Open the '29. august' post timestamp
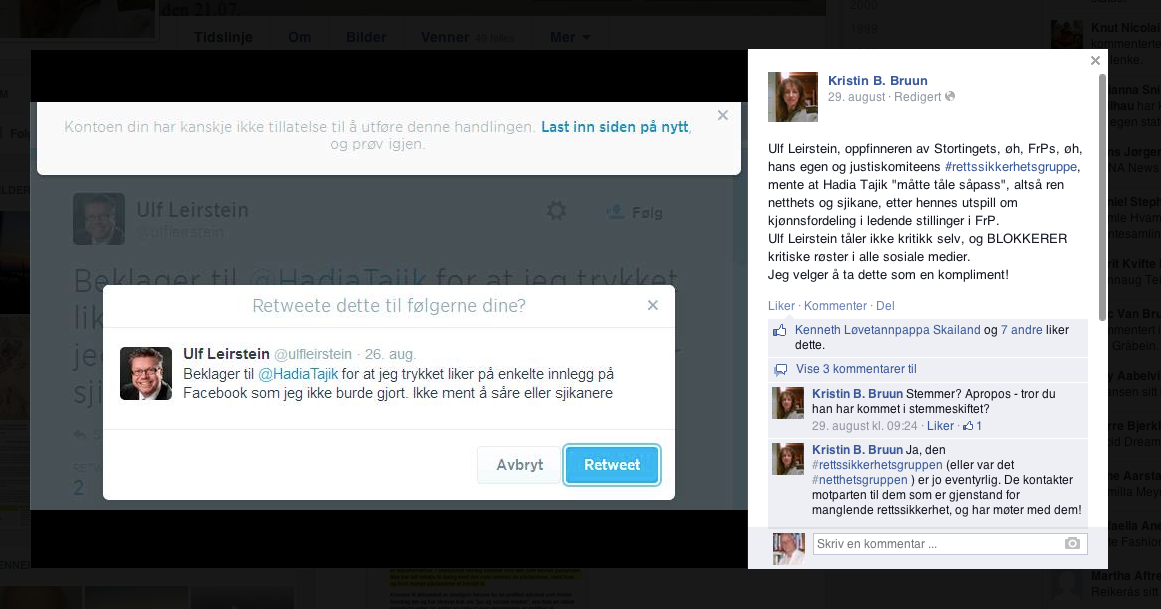Screen dimensions: 1161x609 point(857,97)
